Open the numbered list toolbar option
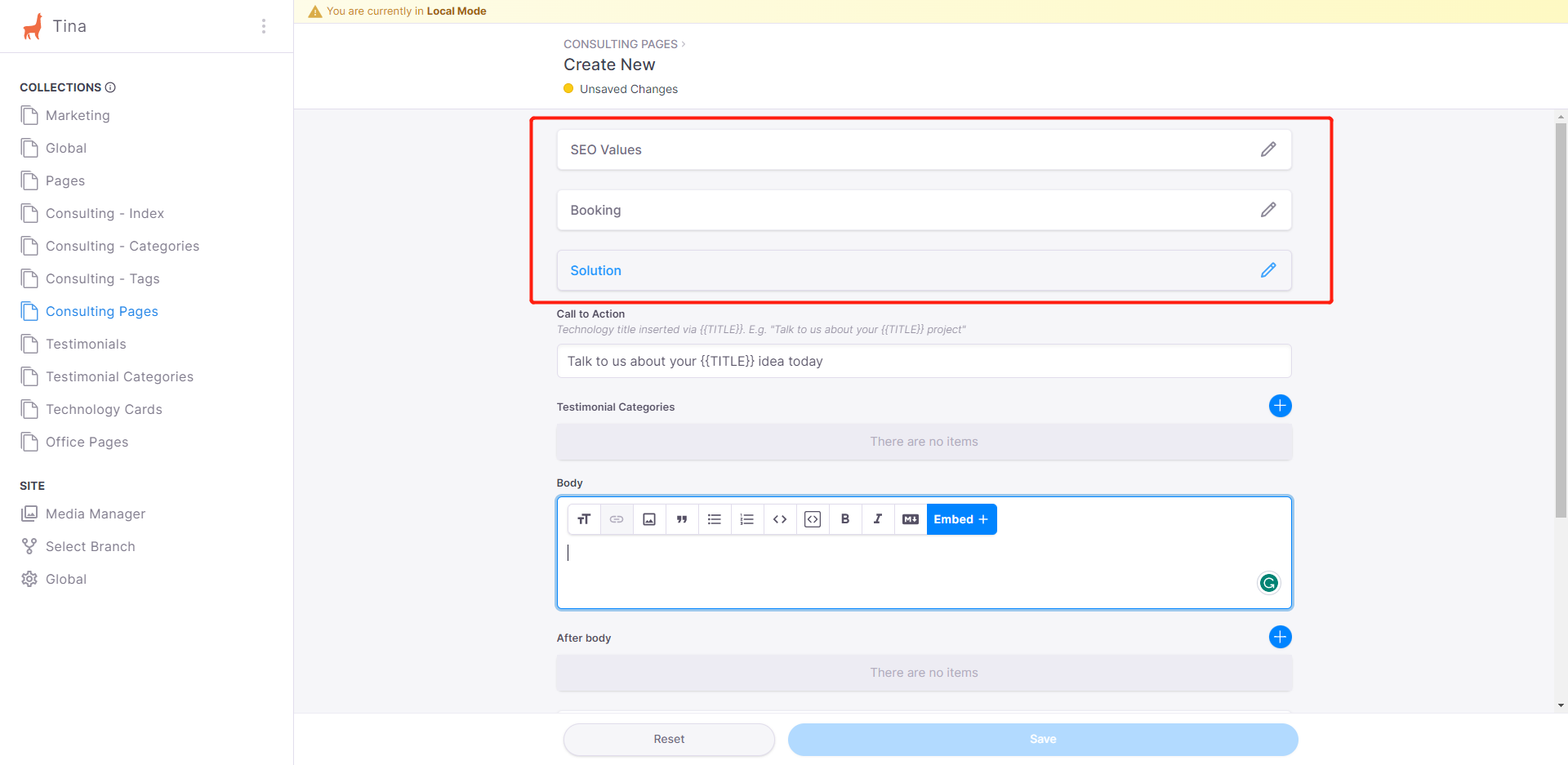The height and width of the screenshot is (765, 1568). click(x=747, y=518)
